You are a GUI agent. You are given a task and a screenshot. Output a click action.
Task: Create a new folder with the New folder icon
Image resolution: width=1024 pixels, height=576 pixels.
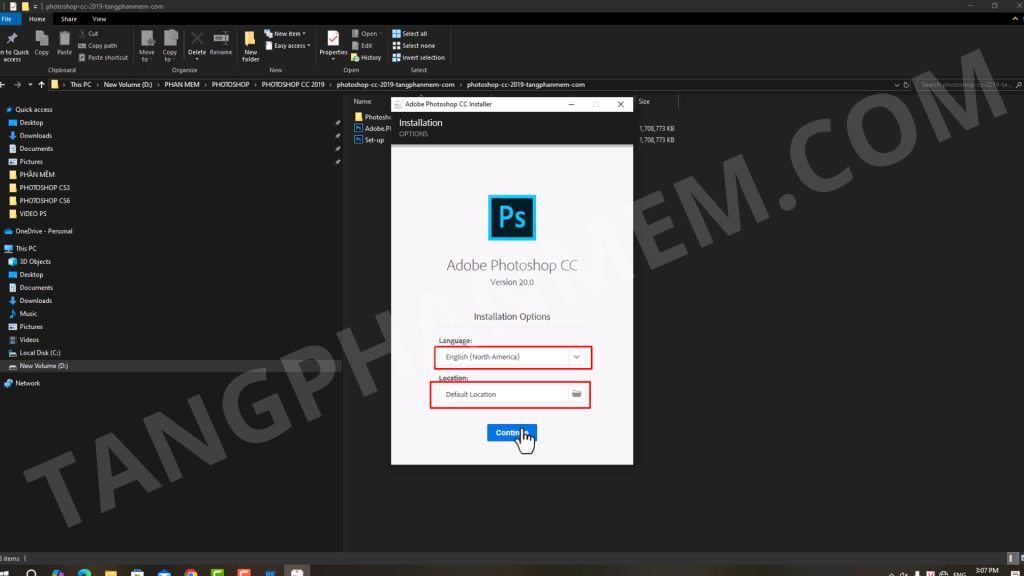pyautogui.click(x=250, y=45)
